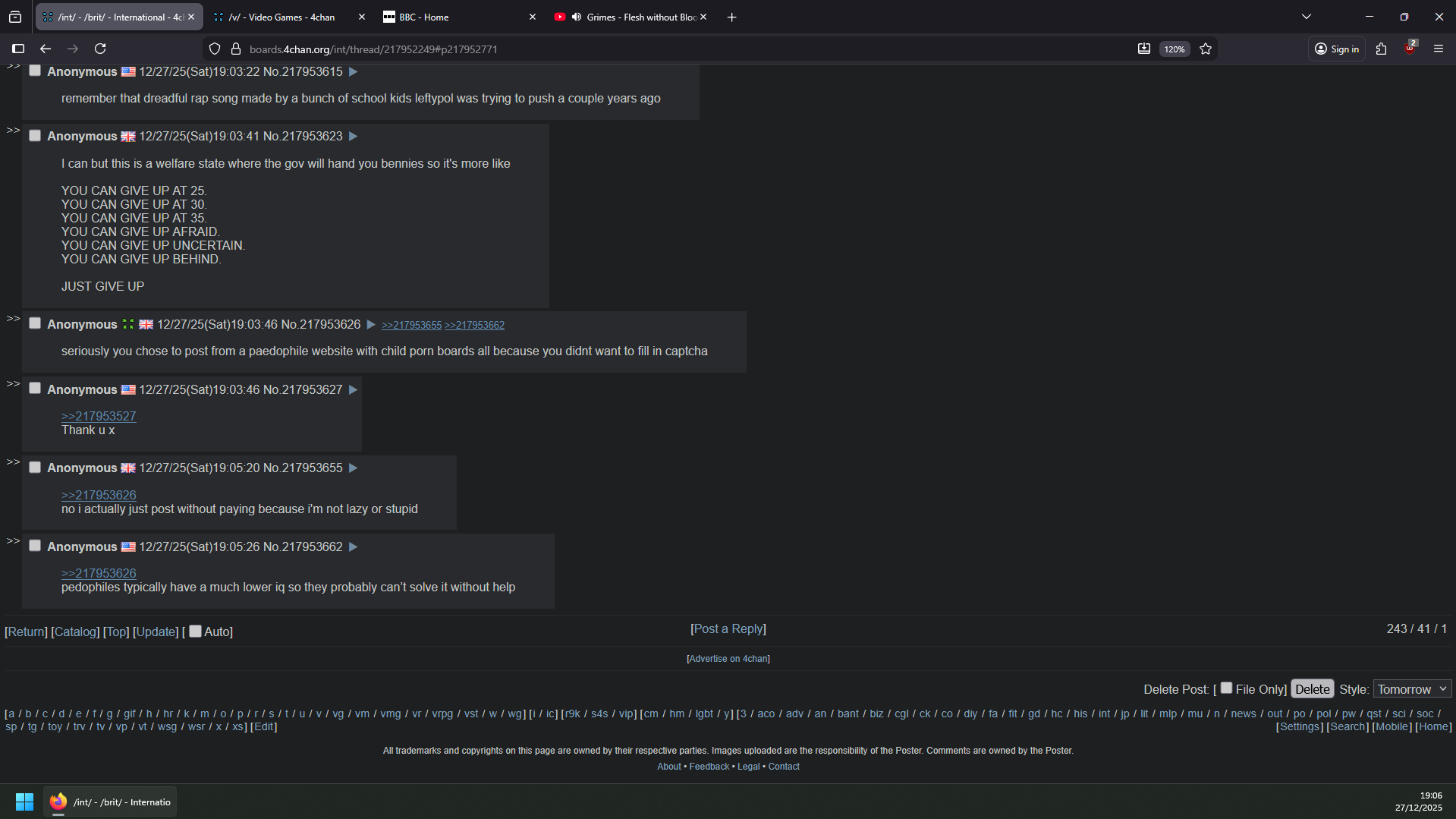This screenshot has width=1456, height=819.
Task: Open the Style dropdown set to Tomorrow
Action: 1412,688
